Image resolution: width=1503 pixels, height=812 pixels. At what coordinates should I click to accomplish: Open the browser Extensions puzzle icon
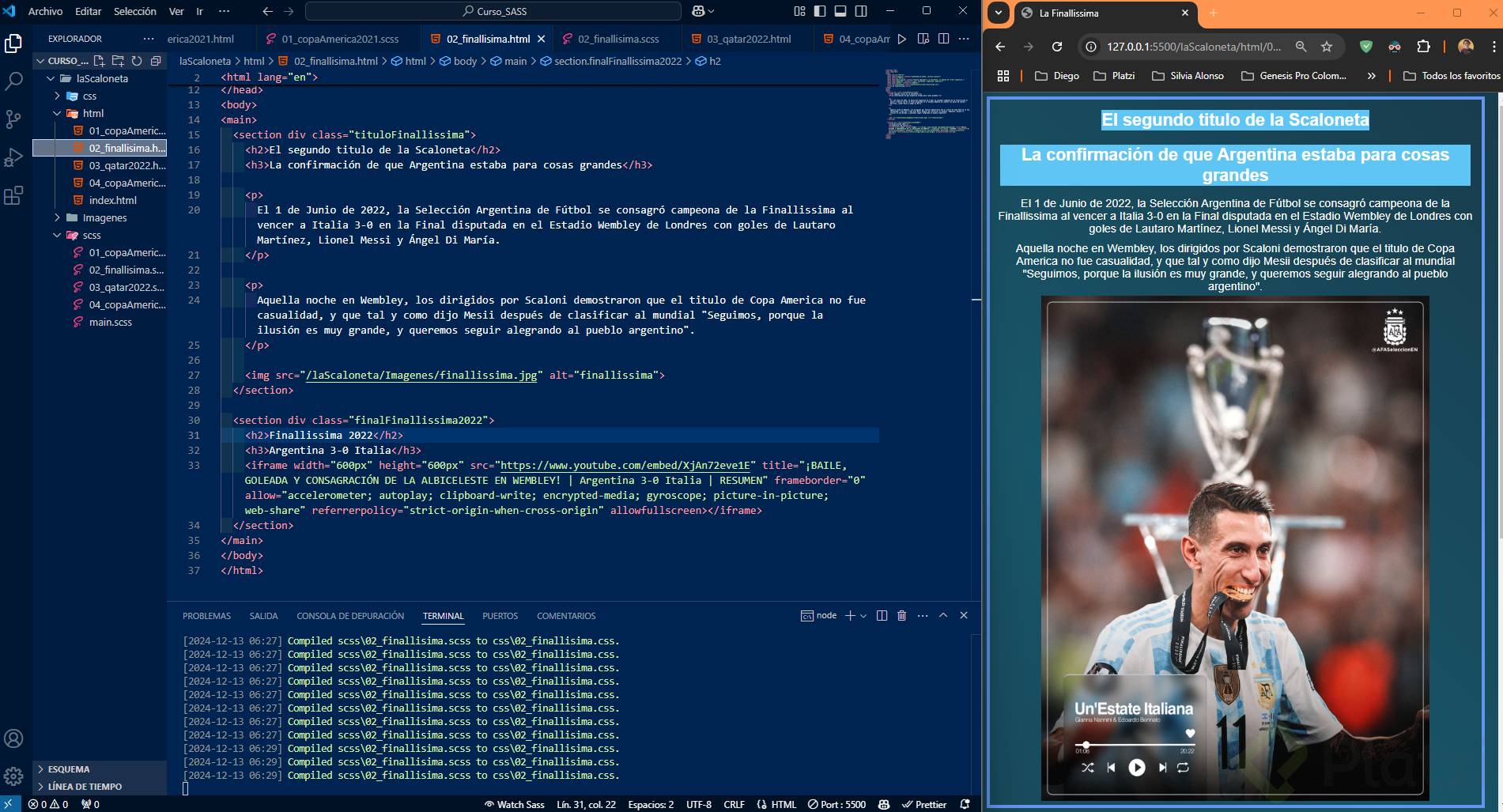(x=1424, y=47)
